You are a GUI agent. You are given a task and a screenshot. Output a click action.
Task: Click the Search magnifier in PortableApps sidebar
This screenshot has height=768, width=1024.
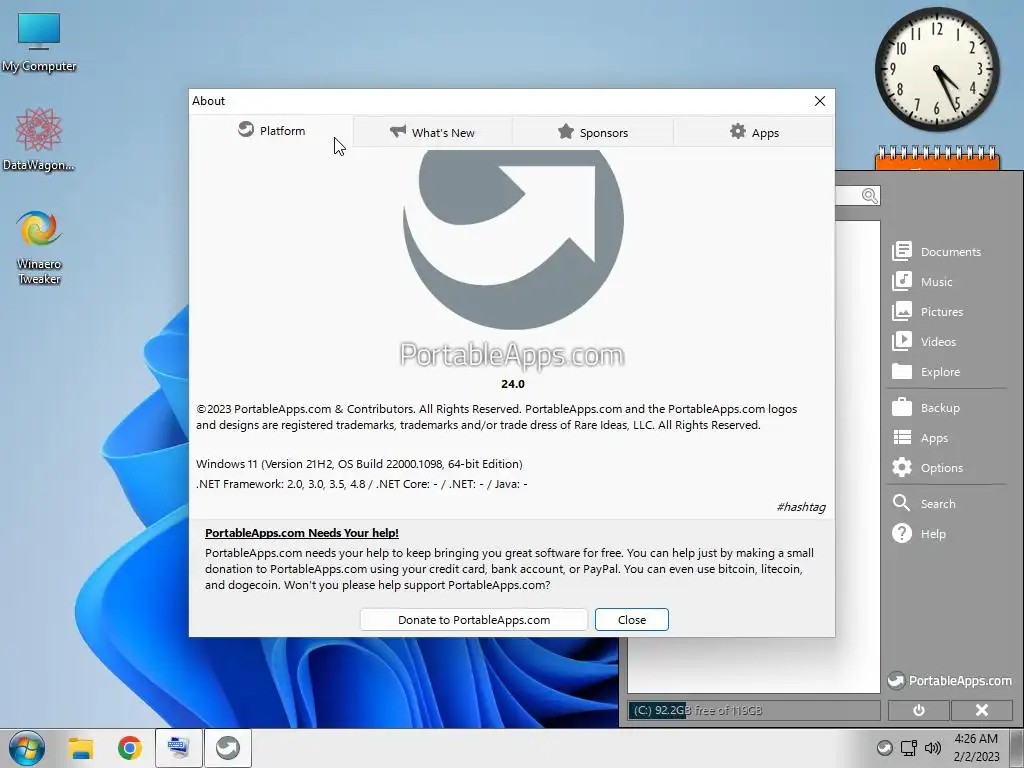click(x=901, y=504)
